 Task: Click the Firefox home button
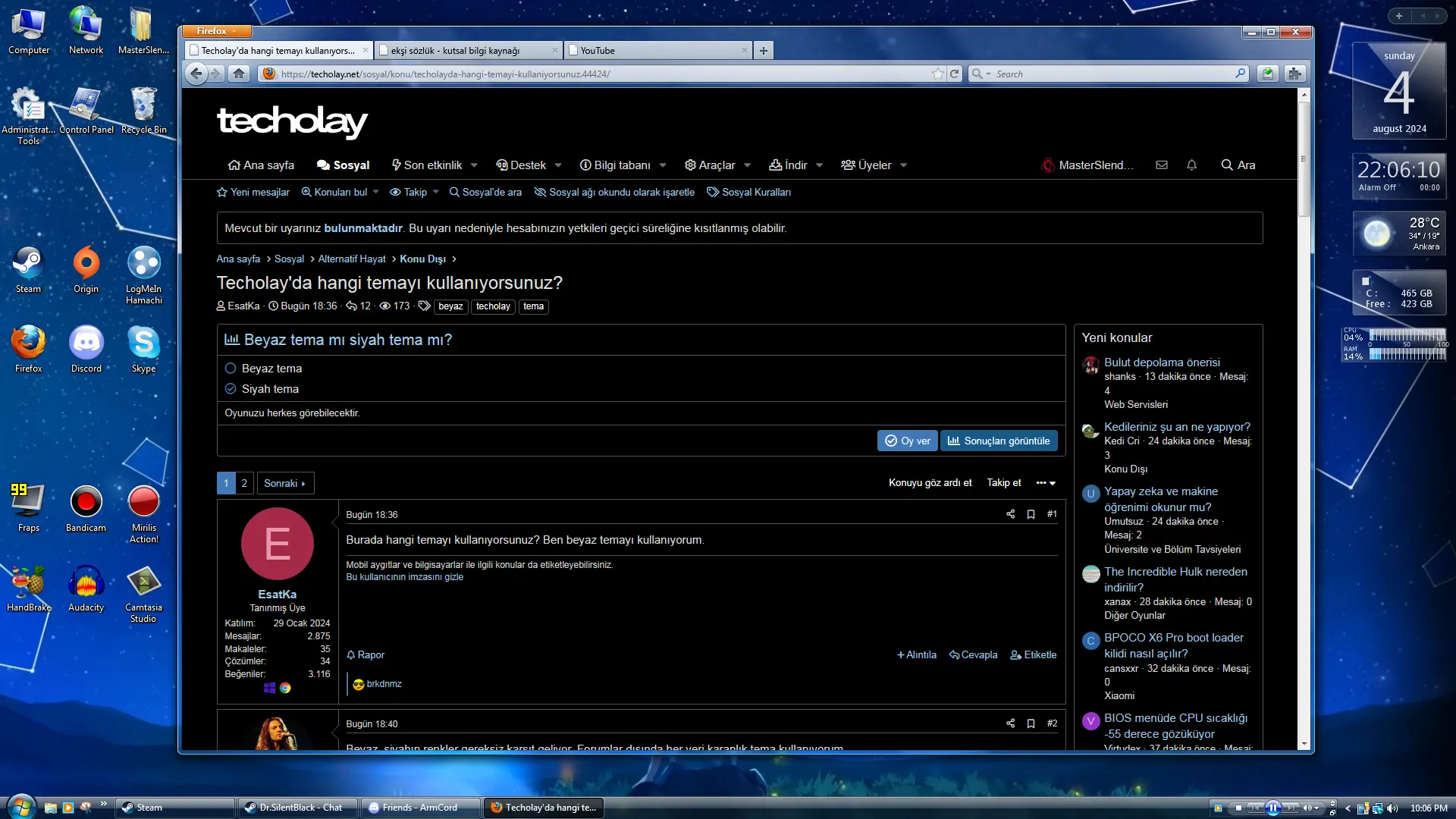tap(239, 74)
